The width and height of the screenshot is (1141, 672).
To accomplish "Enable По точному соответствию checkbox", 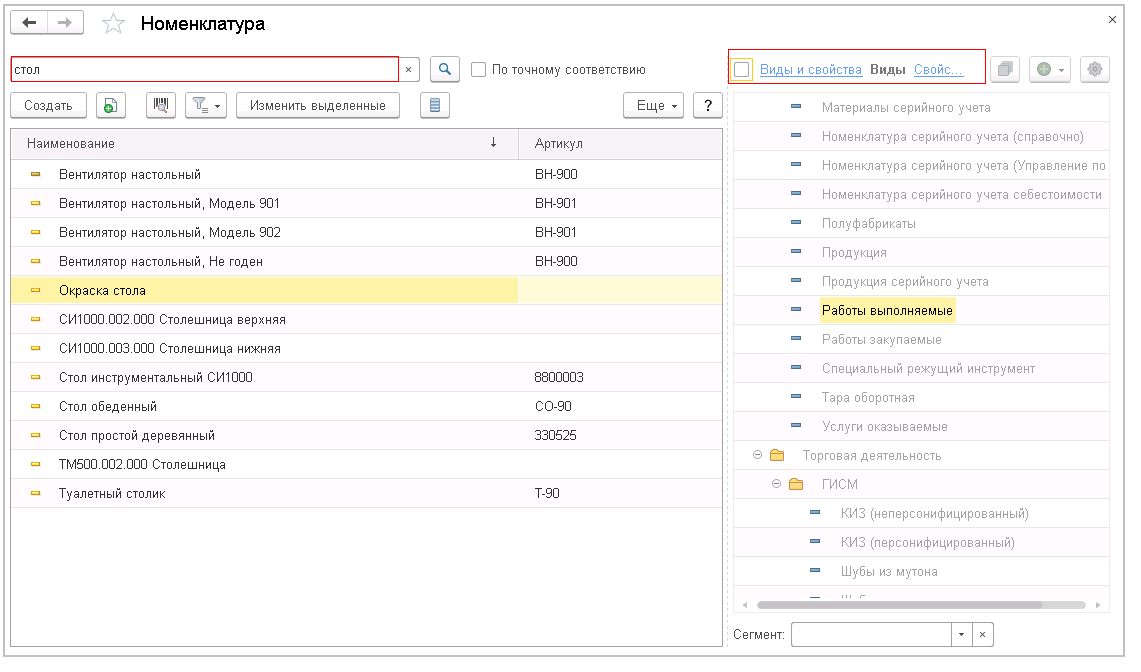I will [479, 70].
